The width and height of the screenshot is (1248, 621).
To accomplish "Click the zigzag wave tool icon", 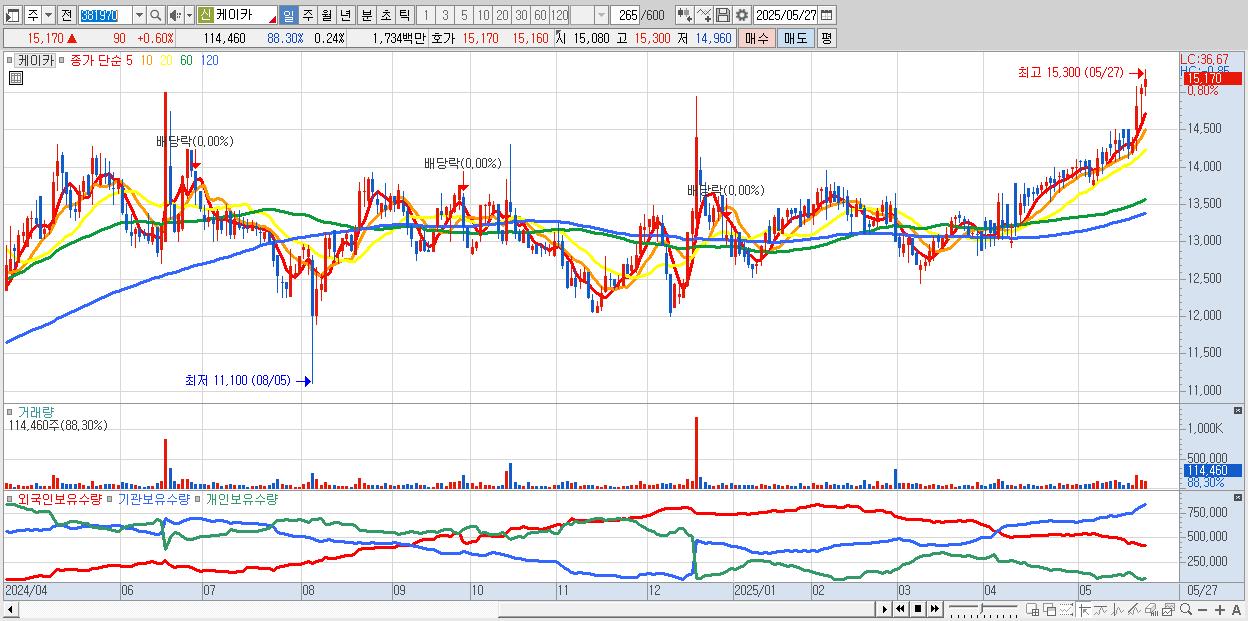I will point(1117,609).
